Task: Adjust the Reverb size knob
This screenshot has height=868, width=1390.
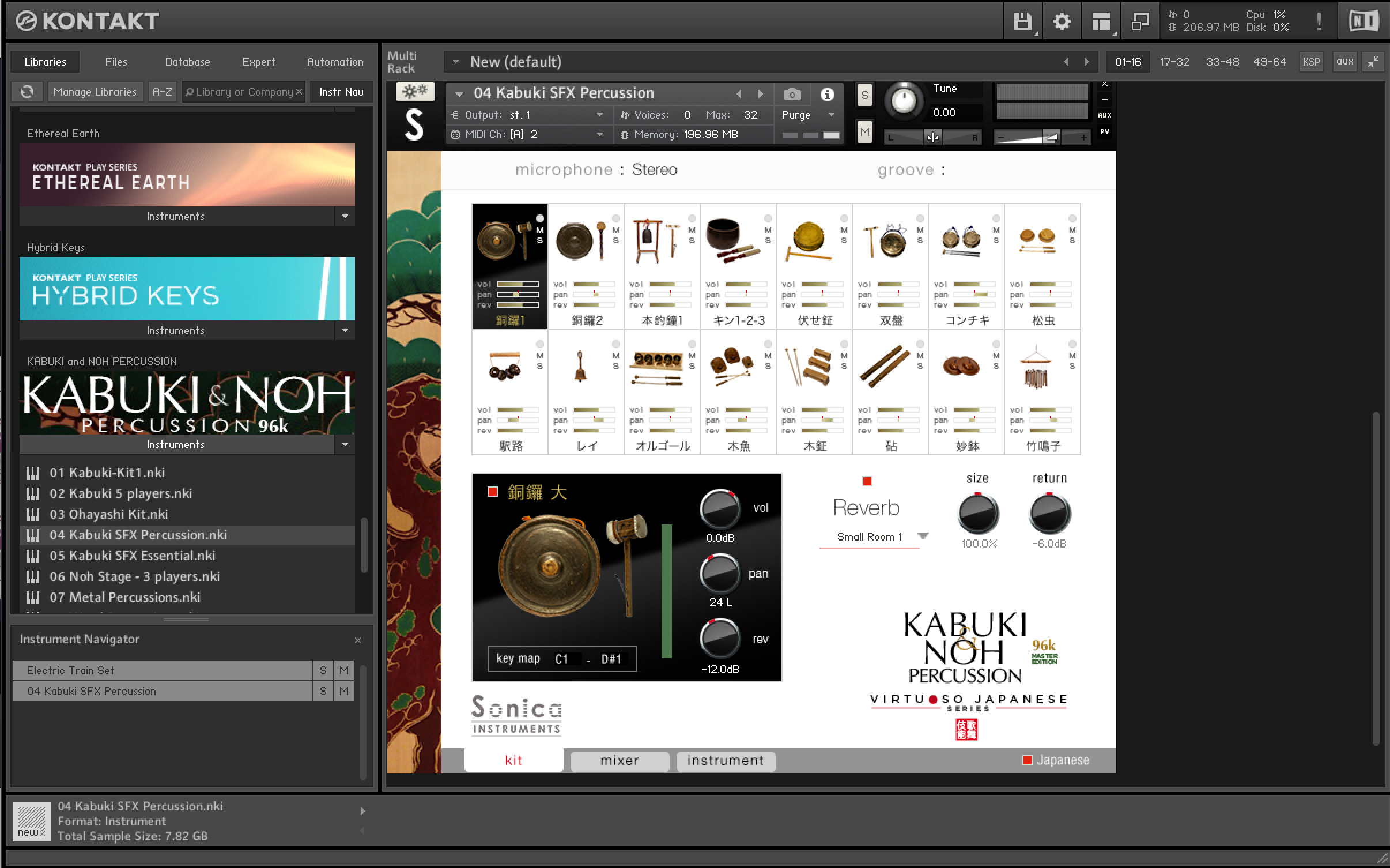Action: coord(978,513)
